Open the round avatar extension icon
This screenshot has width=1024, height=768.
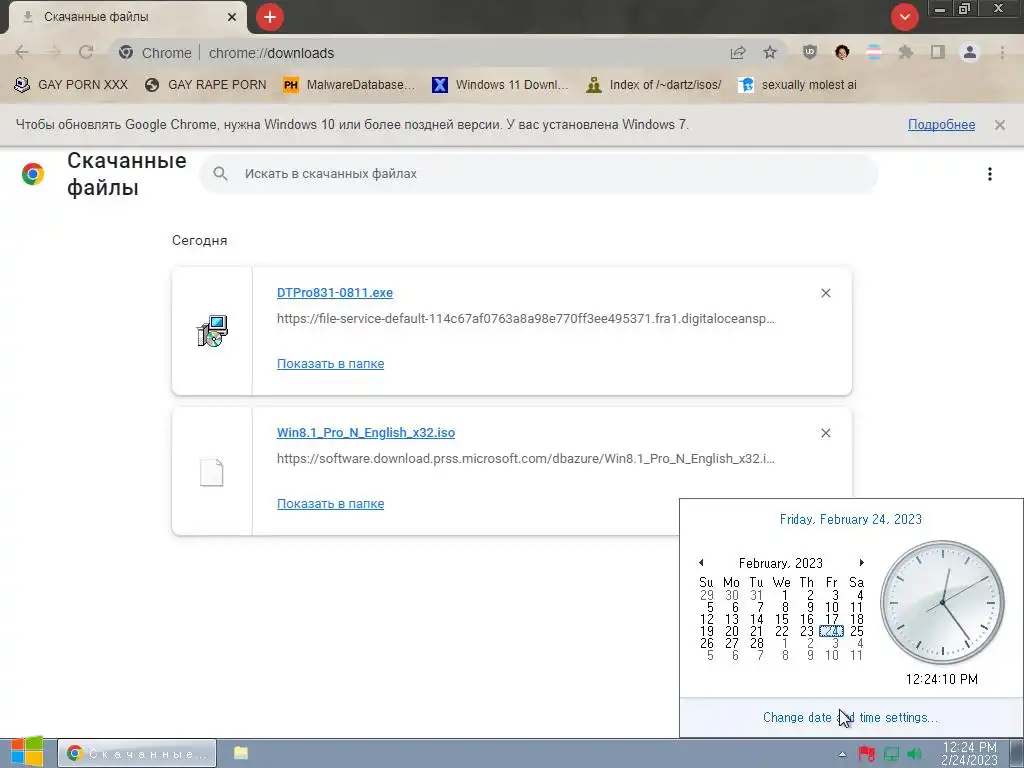point(842,52)
